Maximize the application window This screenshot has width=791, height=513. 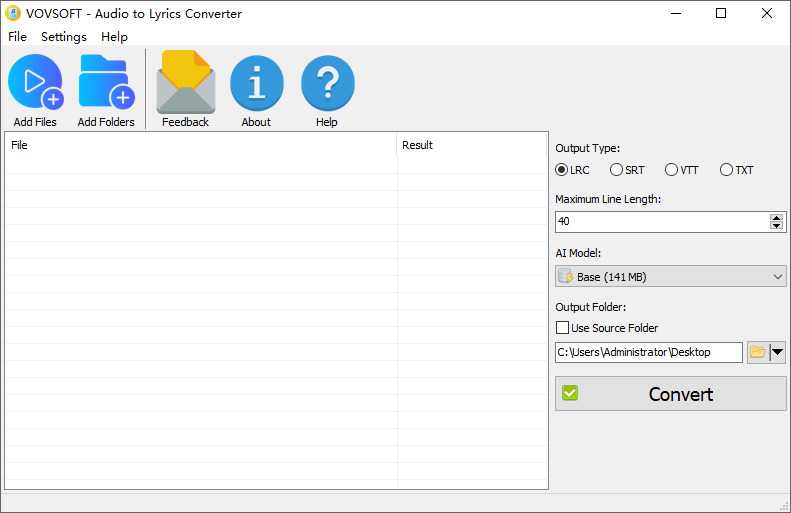click(721, 13)
